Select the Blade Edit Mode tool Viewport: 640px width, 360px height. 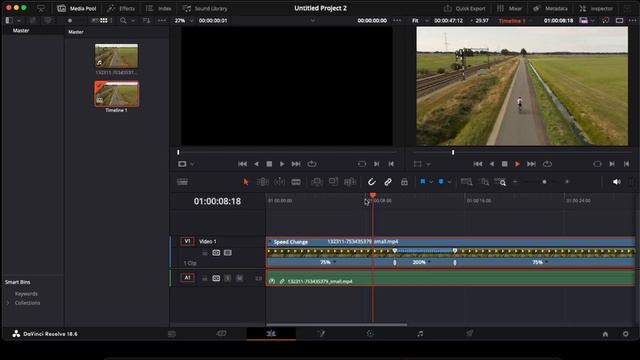coord(296,182)
